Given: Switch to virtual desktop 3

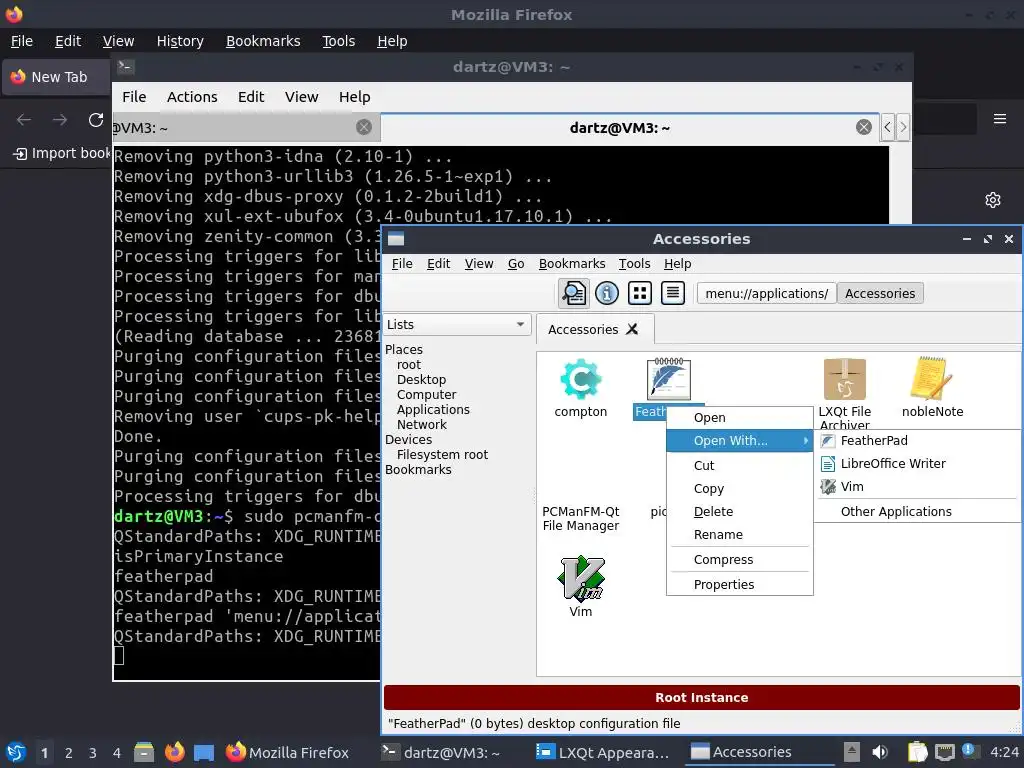Looking at the screenshot, I should (x=92, y=753).
